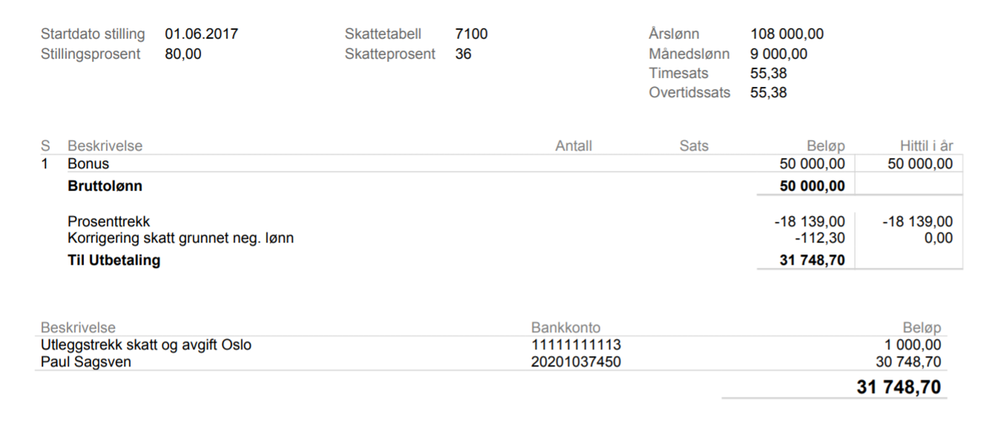
Task: Click the Timesats label
Action: tap(681, 73)
